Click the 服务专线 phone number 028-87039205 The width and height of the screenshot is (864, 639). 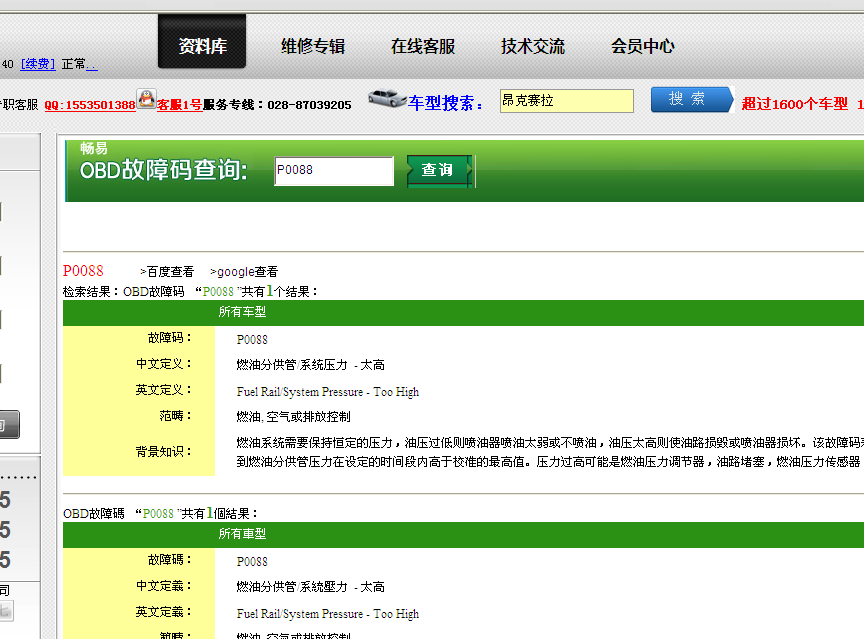309,105
